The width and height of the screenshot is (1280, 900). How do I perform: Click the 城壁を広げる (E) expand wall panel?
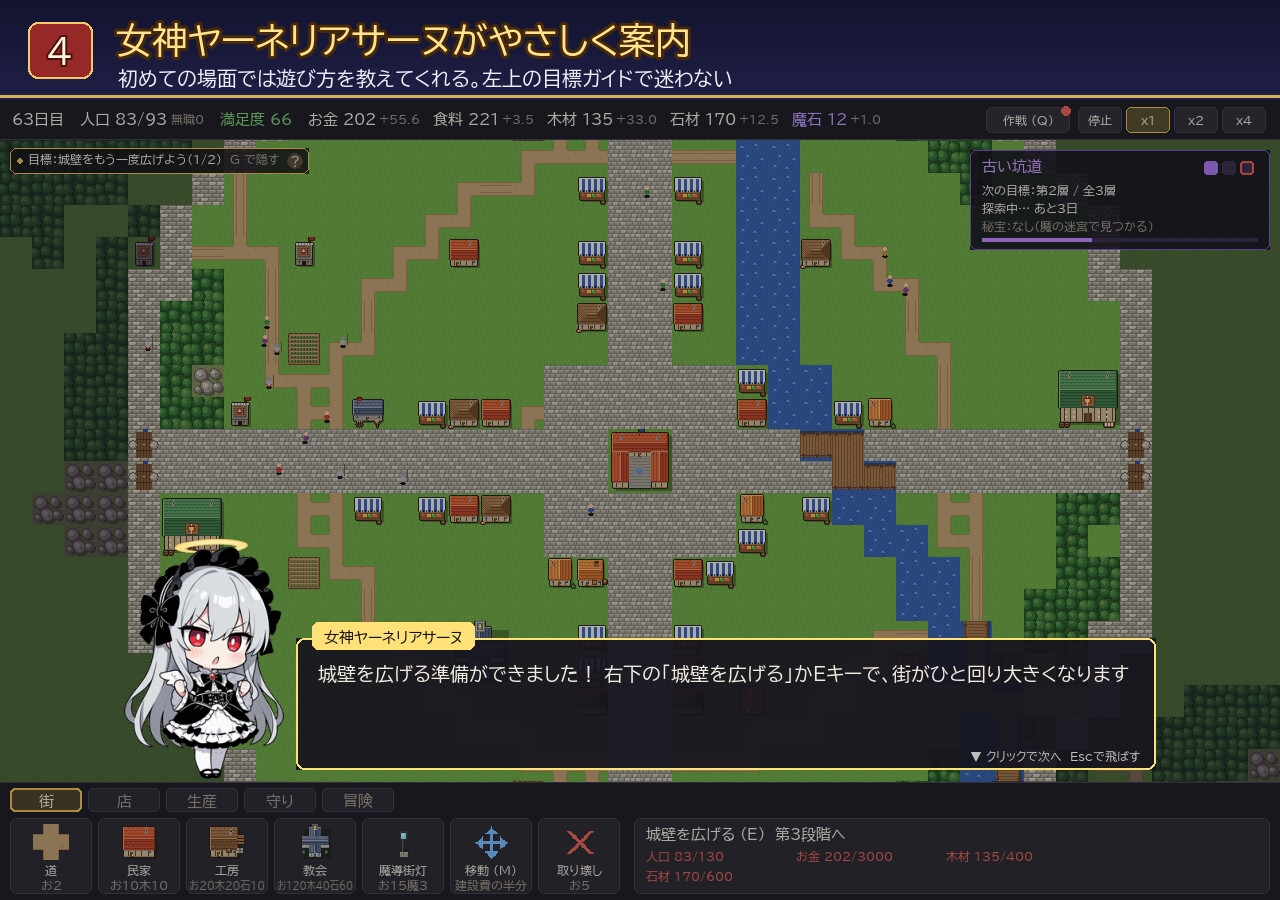(951, 856)
